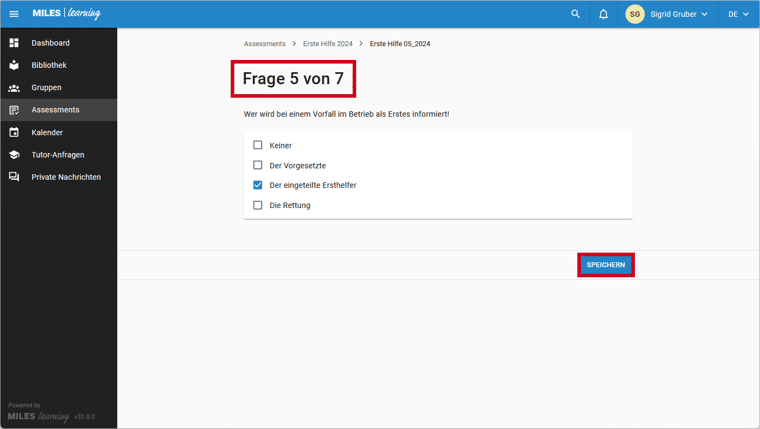The height and width of the screenshot is (429, 760).
Task: Click the search magnifier icon
Action: (575, 14)
